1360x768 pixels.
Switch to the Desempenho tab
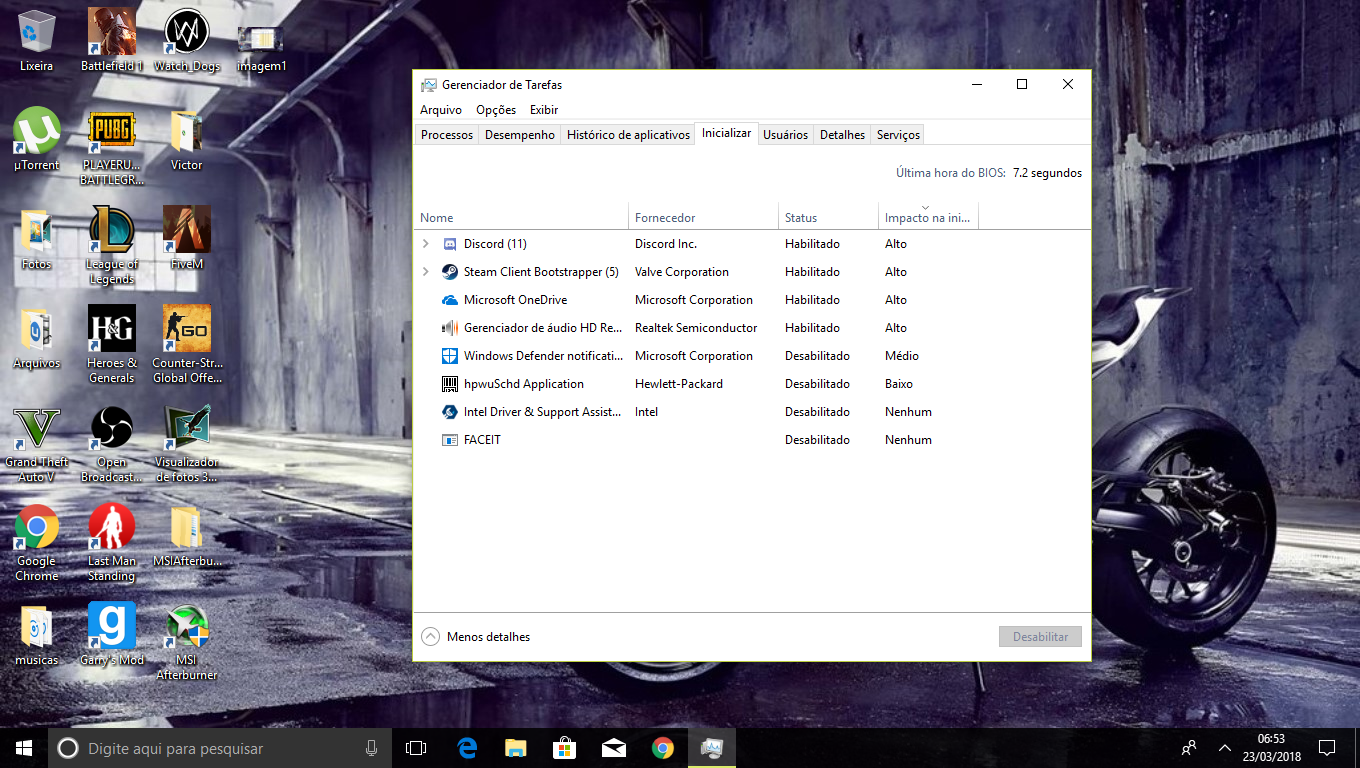(520, 135)
